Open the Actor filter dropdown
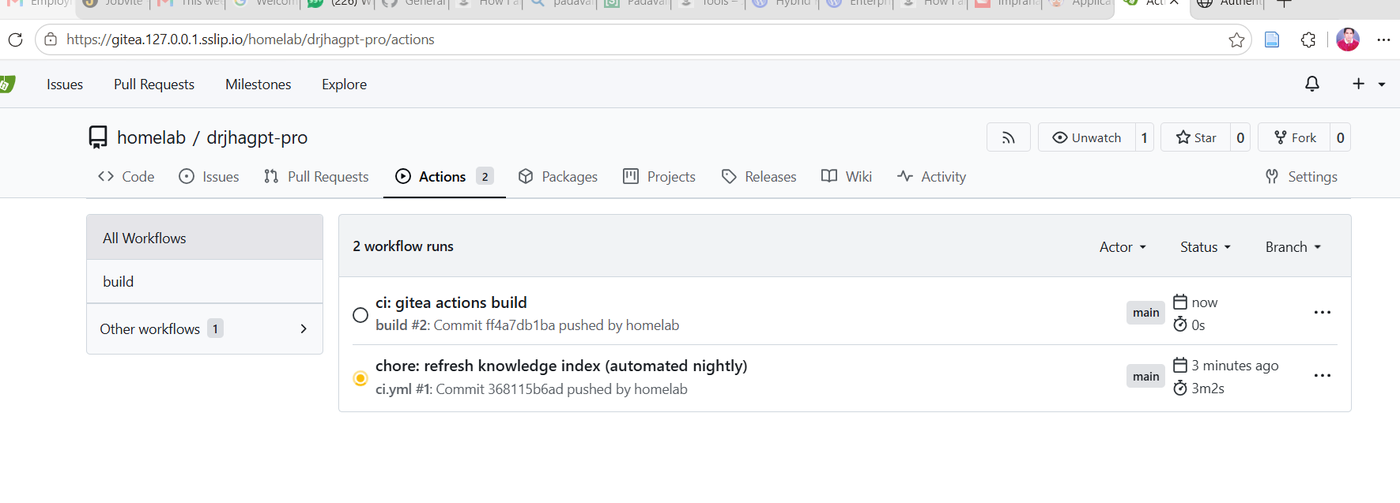The image size is (1400, 503). [x=1123, y=247]
